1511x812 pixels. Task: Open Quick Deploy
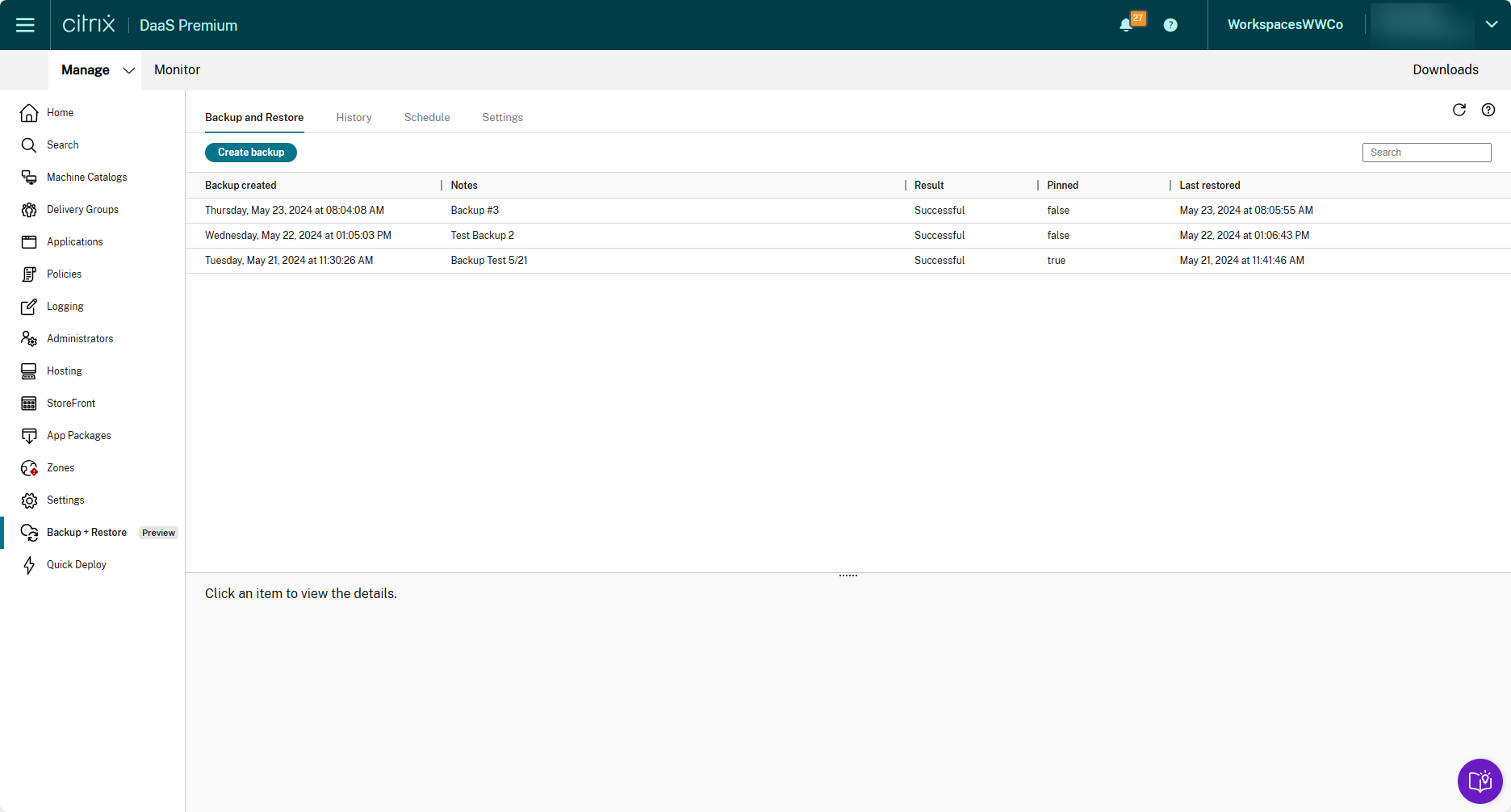tap(77, 565)
